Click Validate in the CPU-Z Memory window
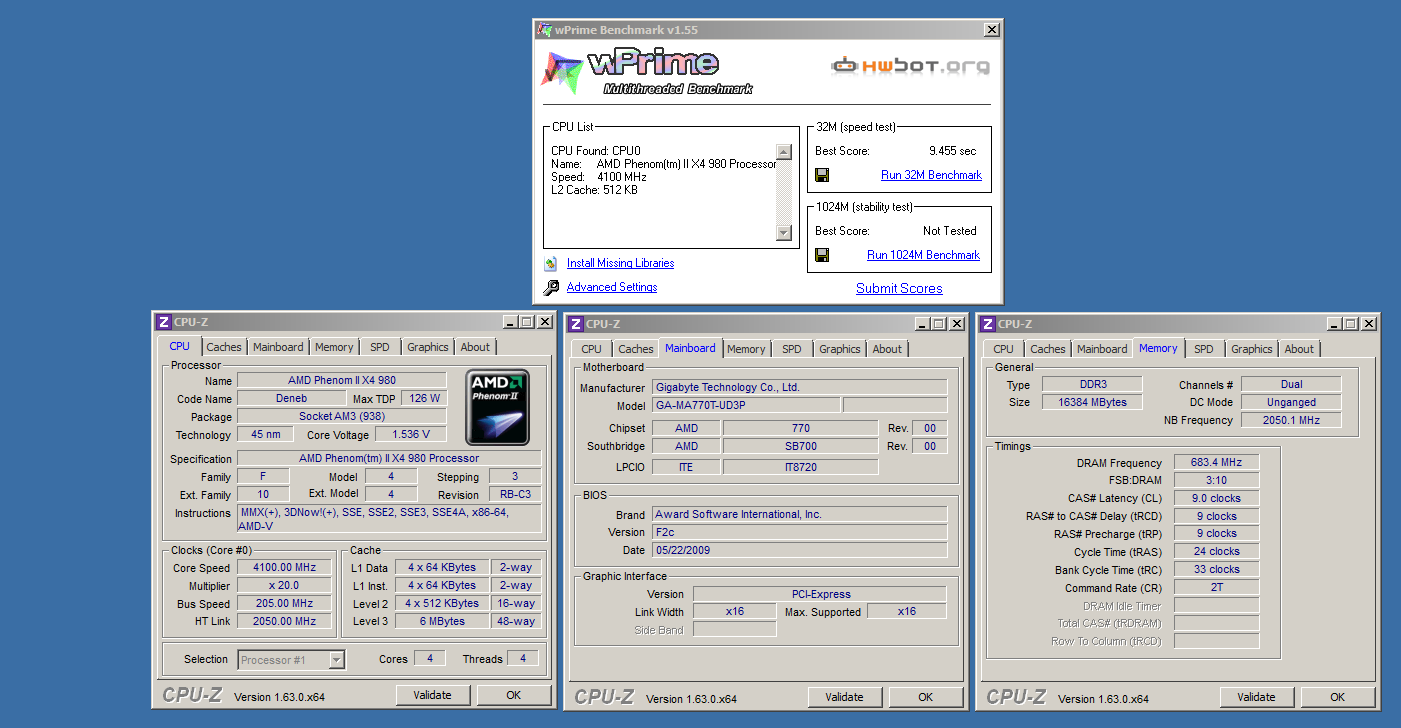Screen dimensions: 1401x728 [x=1257, y=697]
